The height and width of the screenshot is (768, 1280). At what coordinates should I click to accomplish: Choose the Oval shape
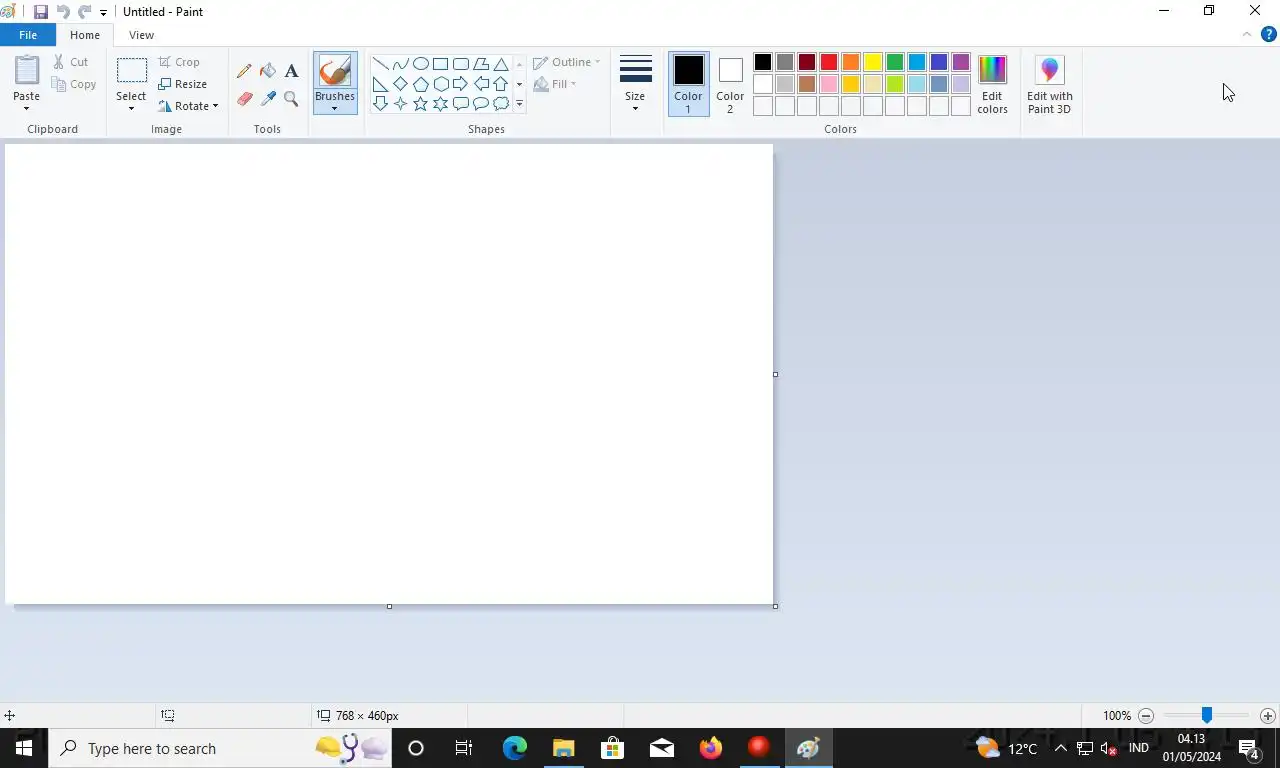420,64
